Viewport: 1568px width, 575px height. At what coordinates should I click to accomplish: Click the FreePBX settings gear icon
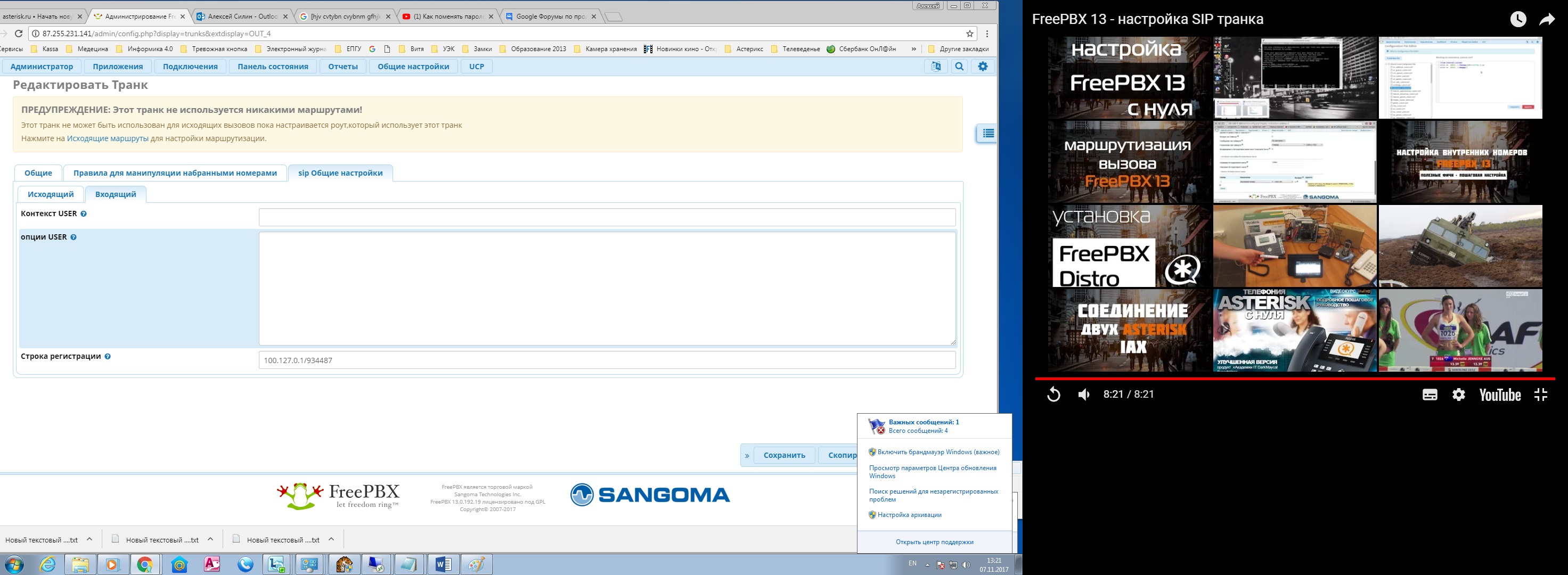[983, 67]
